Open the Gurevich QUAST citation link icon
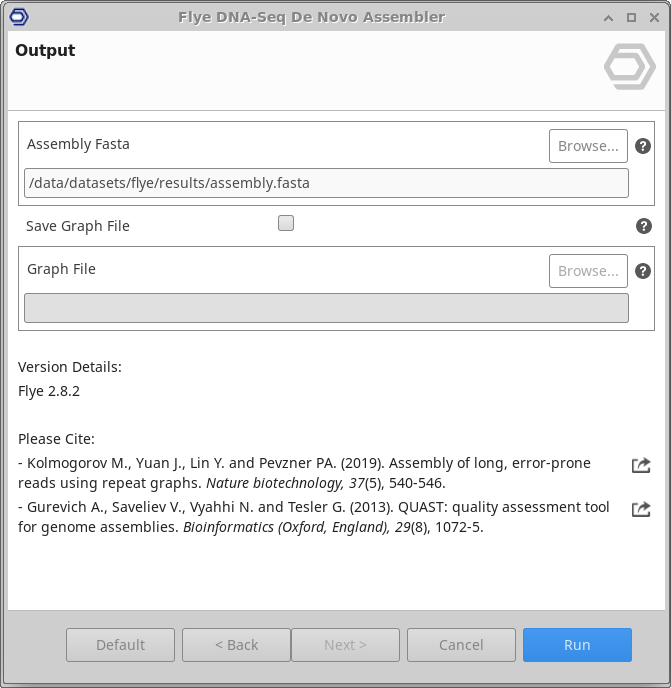671x688 pixels. point(641,509)
